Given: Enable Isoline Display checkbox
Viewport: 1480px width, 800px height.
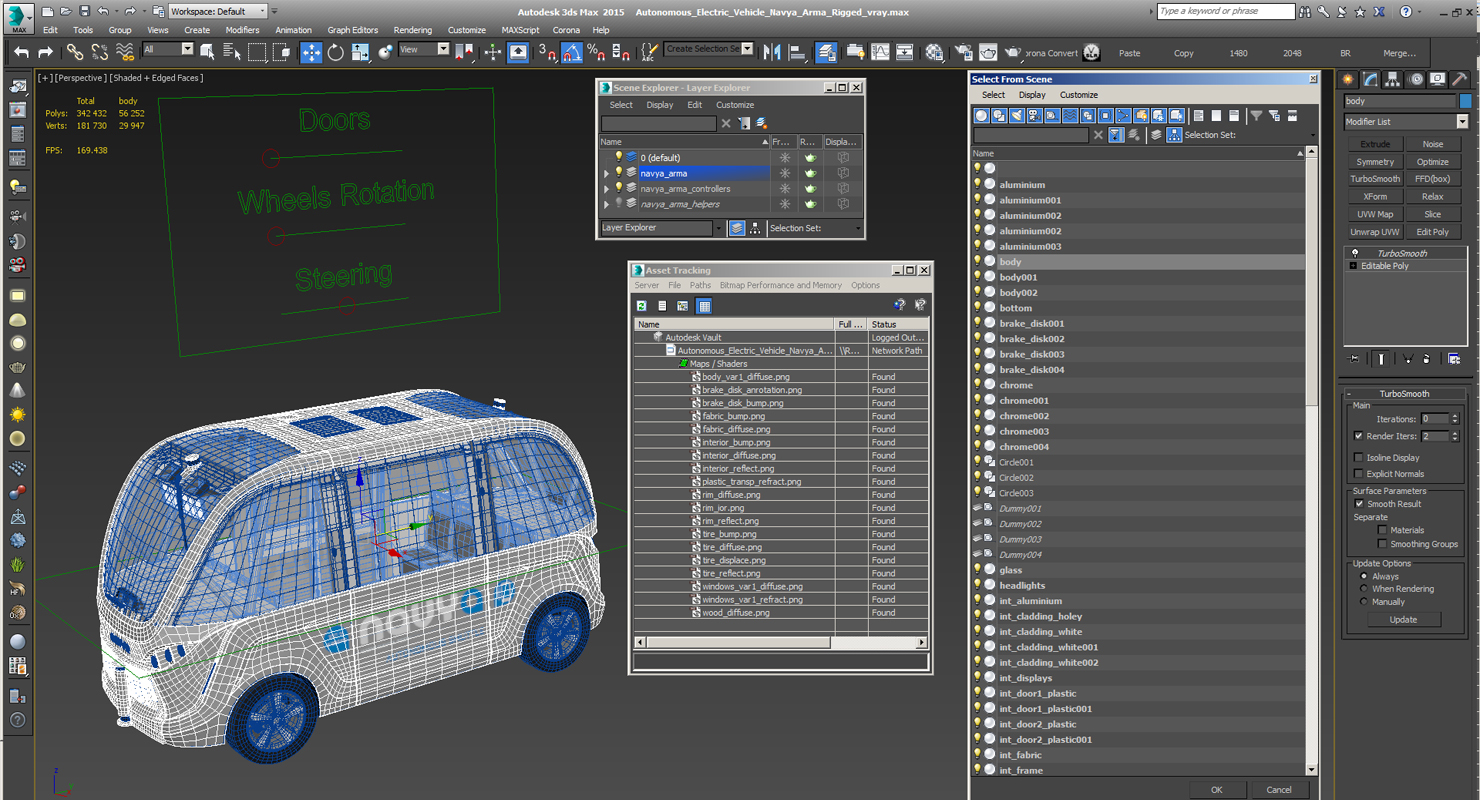Looking at the screenshot, I should coord(1358,458).
